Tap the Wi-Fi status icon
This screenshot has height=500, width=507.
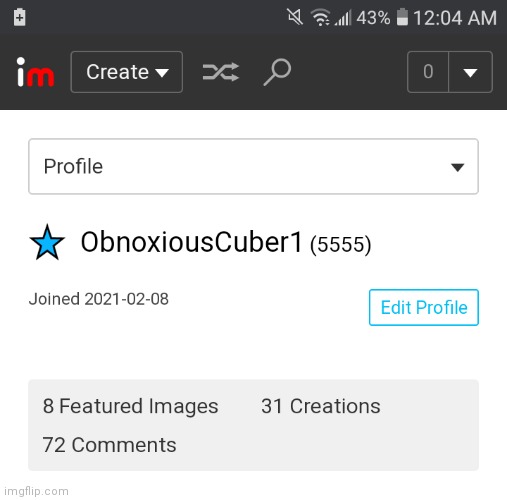[320, 17]
